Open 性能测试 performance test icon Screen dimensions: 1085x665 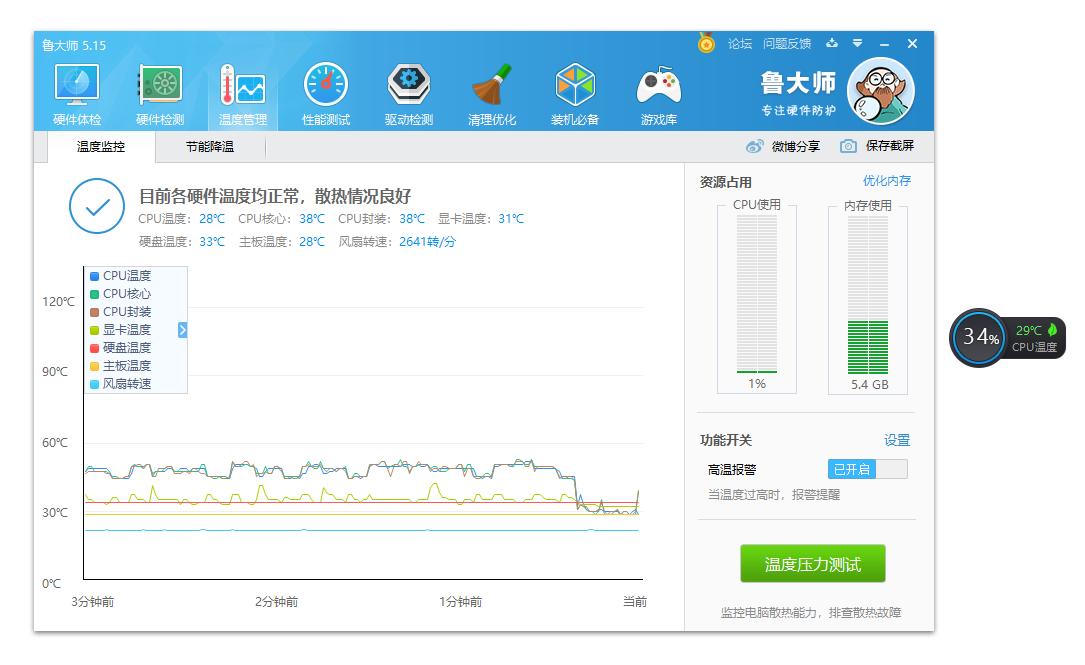pyautogui.click(x=326, y=95)
